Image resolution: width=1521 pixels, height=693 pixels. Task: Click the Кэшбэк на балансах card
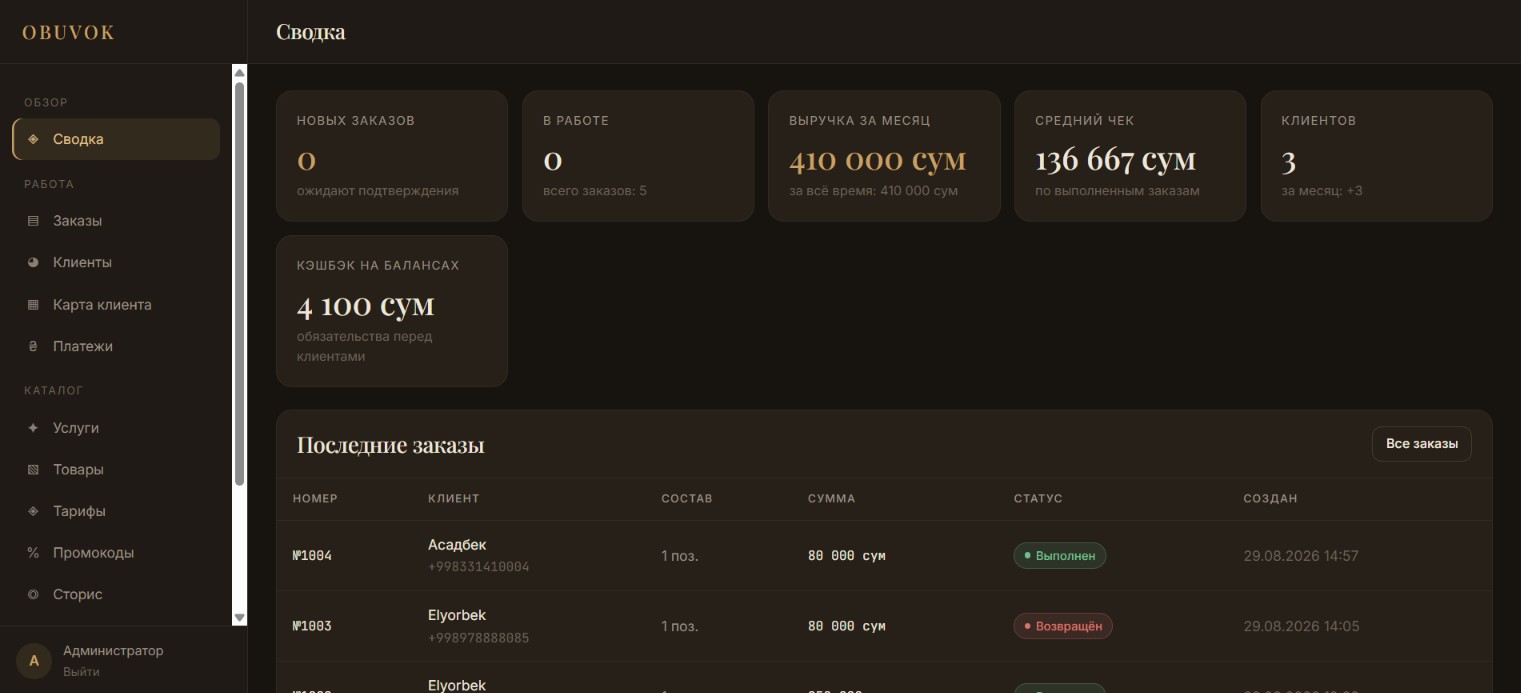[392, 311]
